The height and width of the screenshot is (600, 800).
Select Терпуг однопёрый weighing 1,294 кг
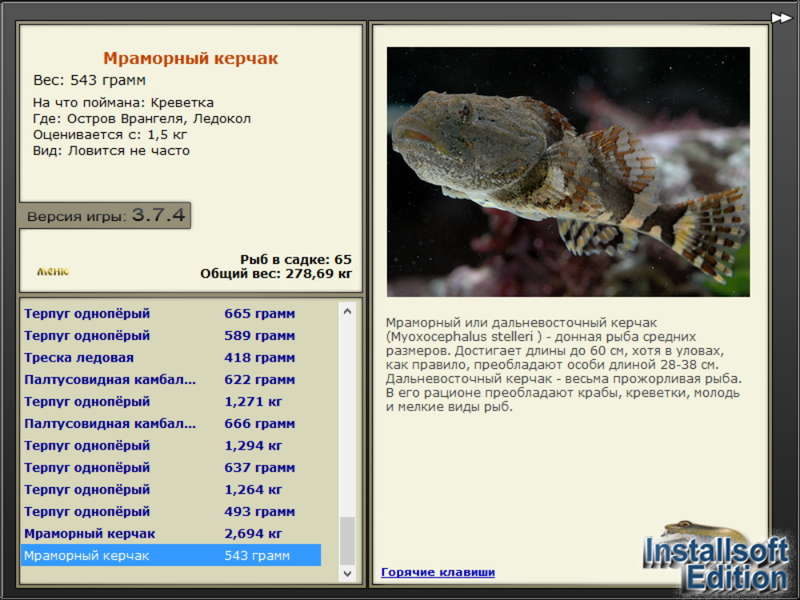[170, 446]
